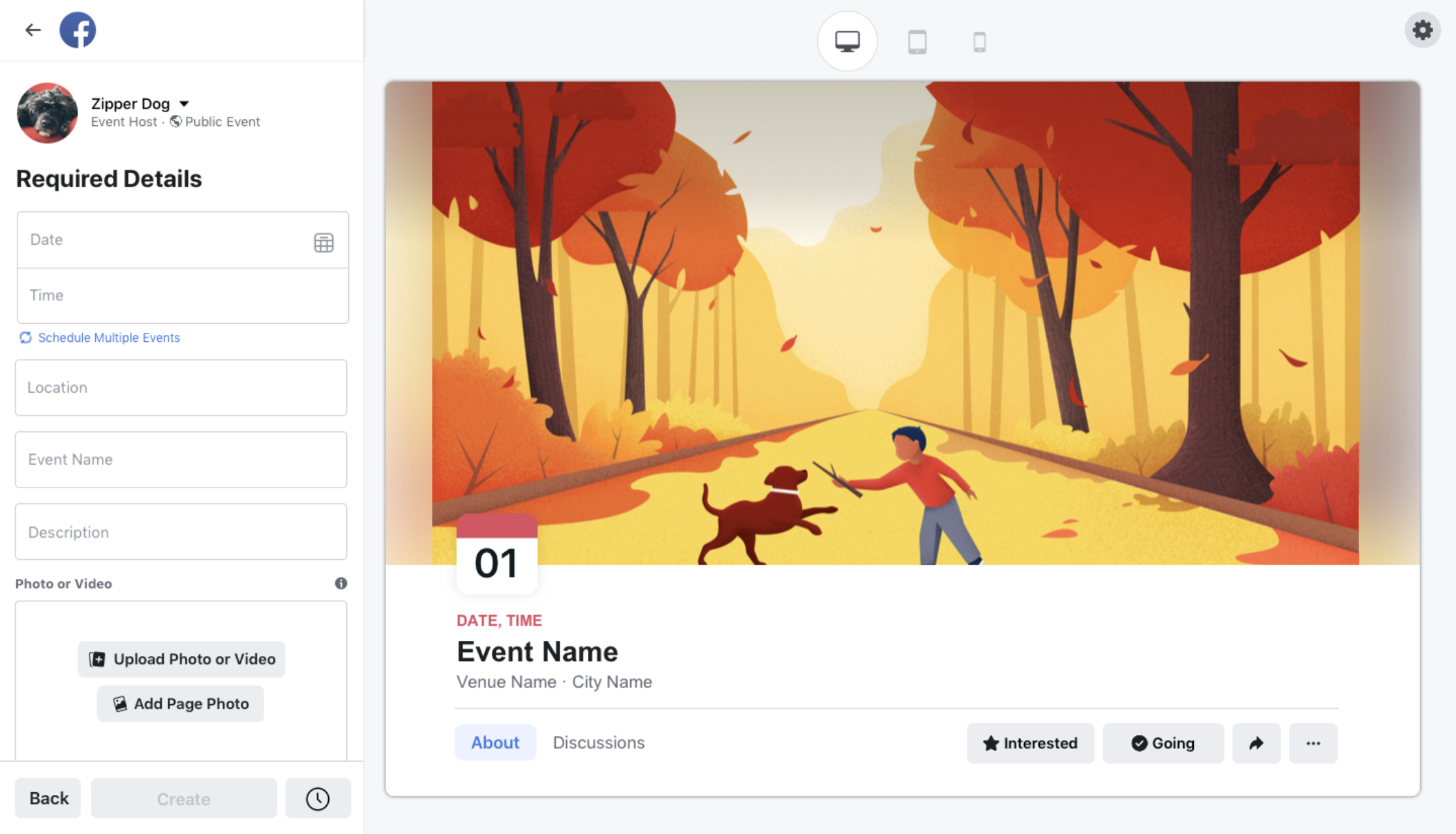Switch to mobile phone preview
This screenshot has height=834, width=1456.
pyautogui.click(x=979, y=42)
